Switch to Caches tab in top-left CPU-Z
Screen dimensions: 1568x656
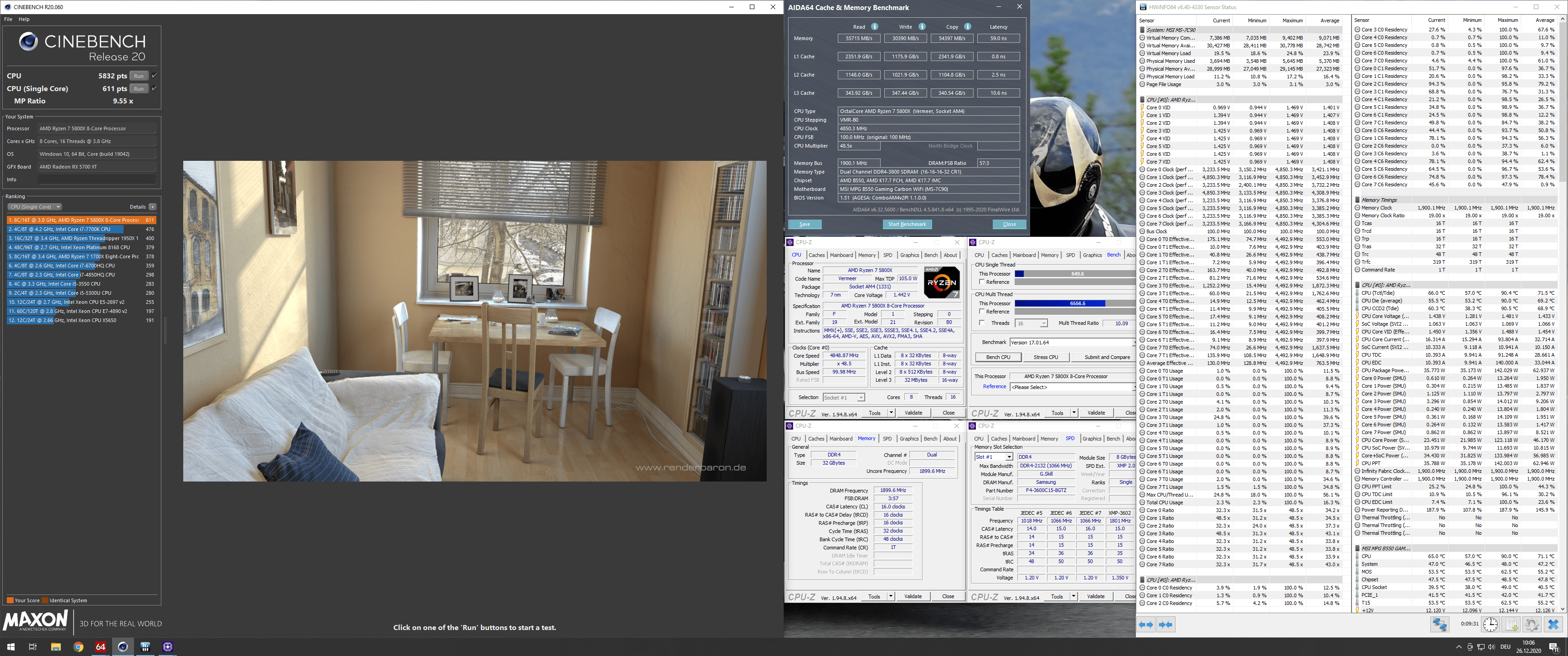click(x=816, y=255)
